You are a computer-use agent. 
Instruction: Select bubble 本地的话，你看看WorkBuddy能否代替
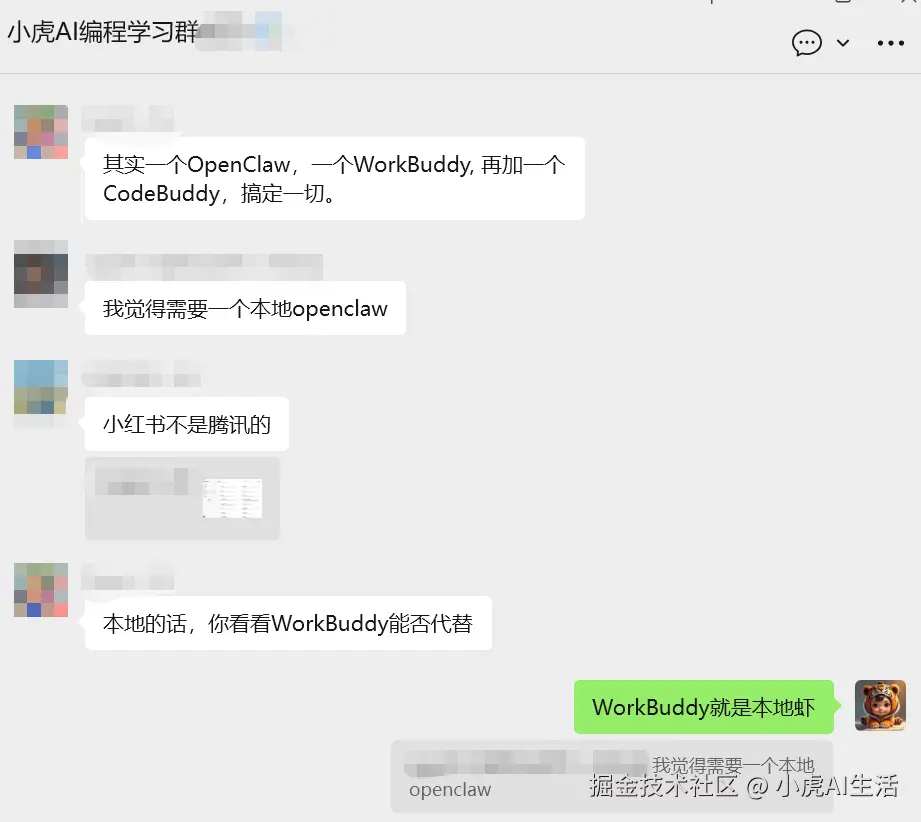(288, 623)
